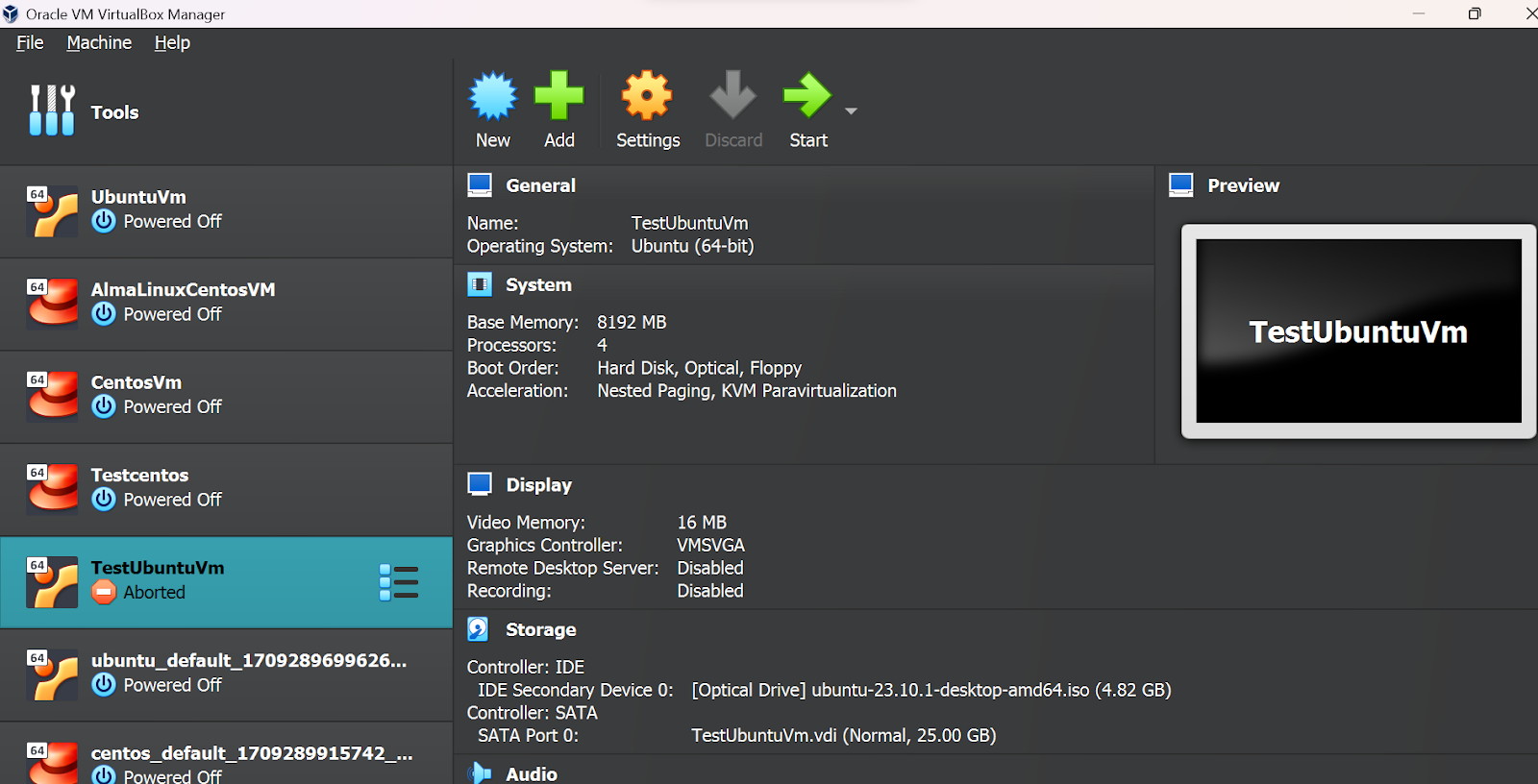Click the Powered Off icon under CentosVm
This screenshot has width=1538, height=784.
pos(104,406)
